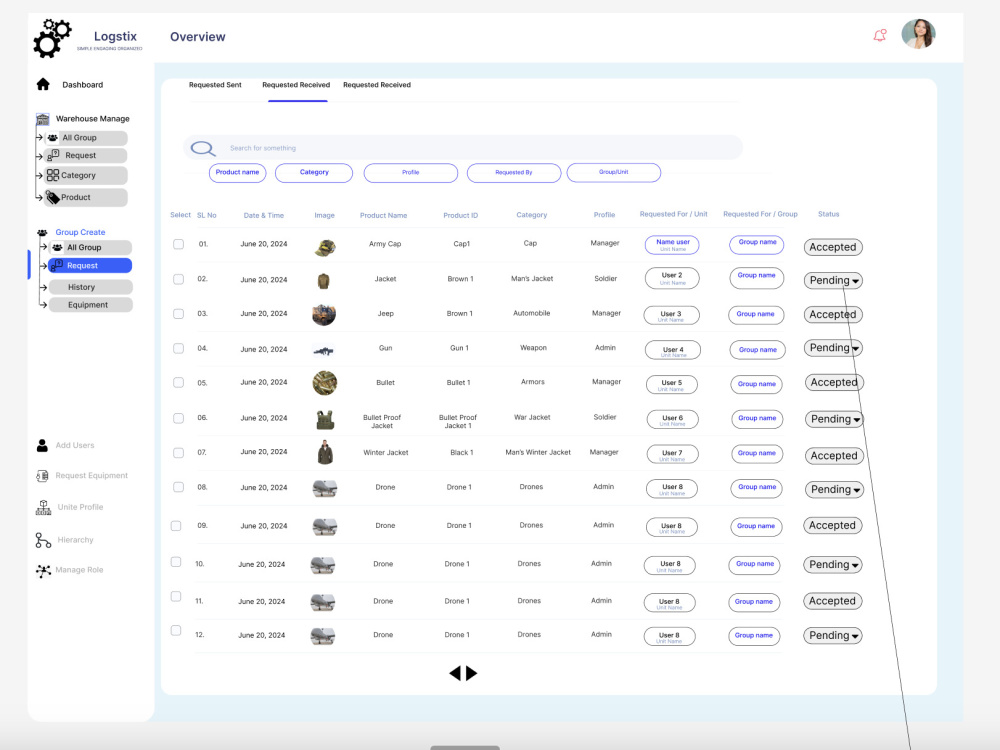
Task: Click the Add Users person icon
Action: (42, 445)
